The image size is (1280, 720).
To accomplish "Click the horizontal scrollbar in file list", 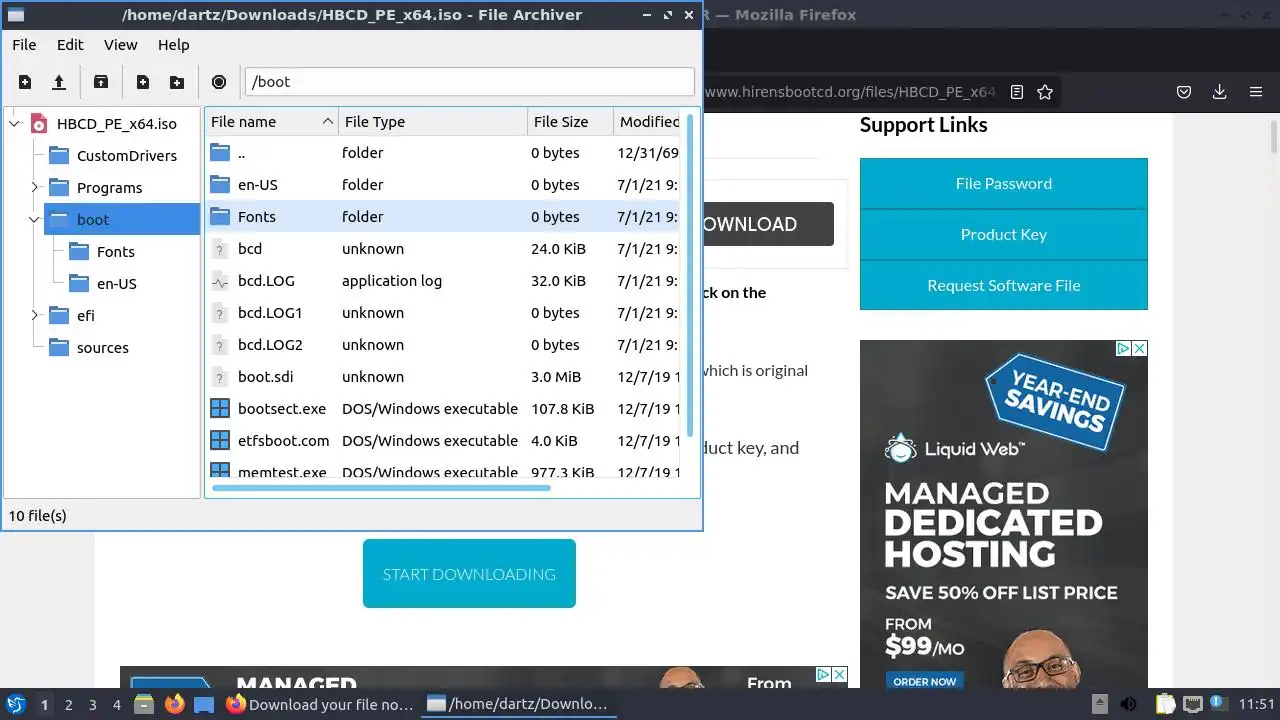I will (x=381, y=488).
